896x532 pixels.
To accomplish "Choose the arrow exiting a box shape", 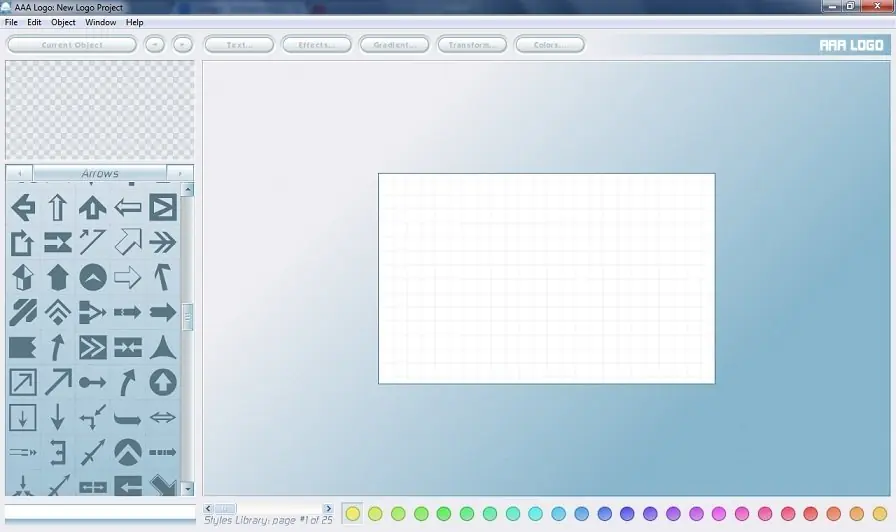I will pos(23,243).
